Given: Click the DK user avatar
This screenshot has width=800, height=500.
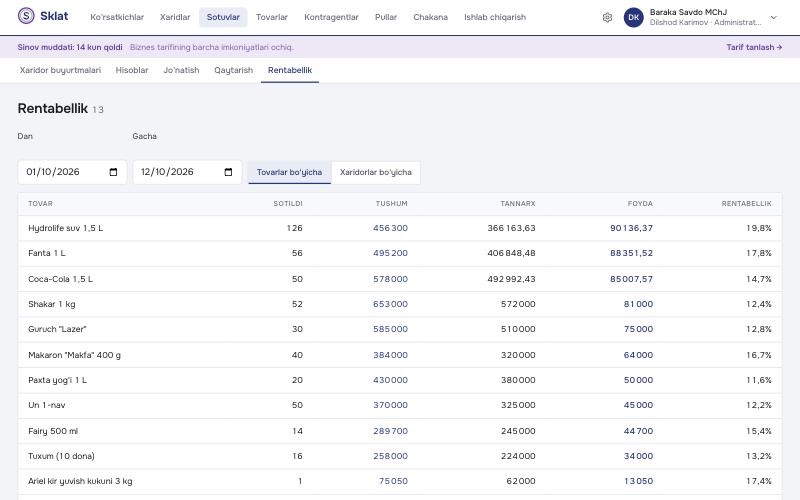Looking at the screenshot, I should 633,17.
